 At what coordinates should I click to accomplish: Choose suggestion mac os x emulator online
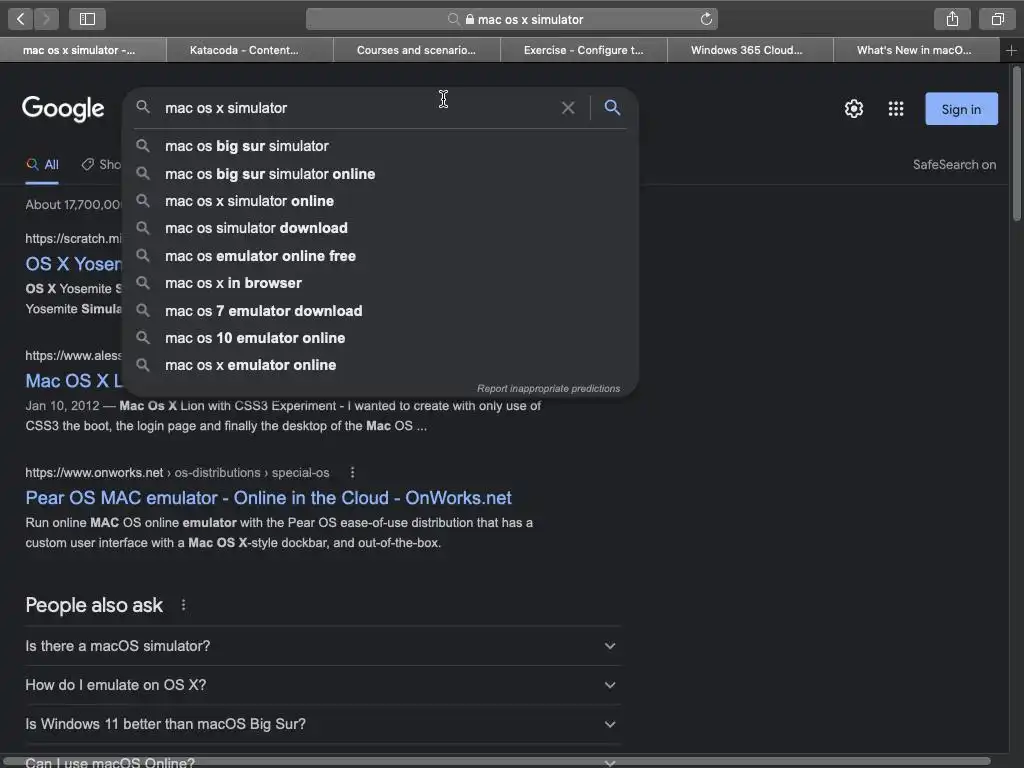click(381, 365)
